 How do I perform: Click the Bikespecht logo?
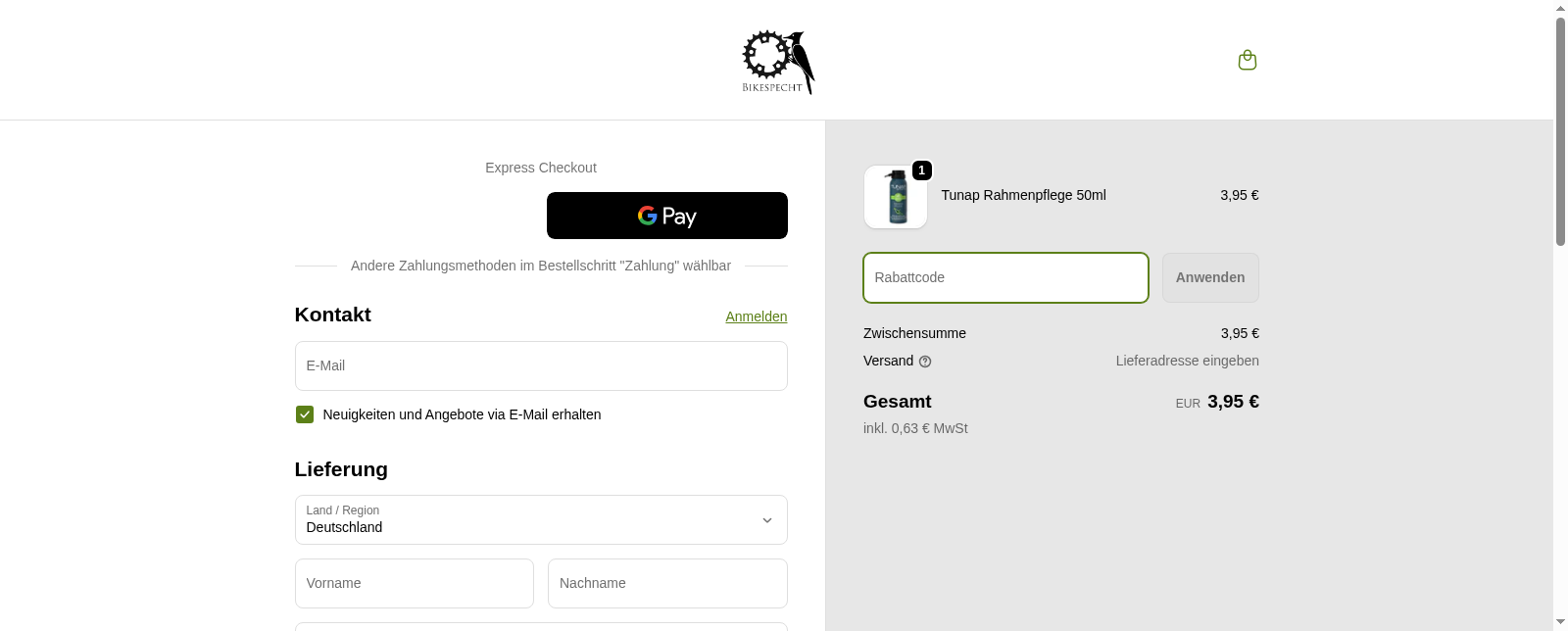click(778, 62)
